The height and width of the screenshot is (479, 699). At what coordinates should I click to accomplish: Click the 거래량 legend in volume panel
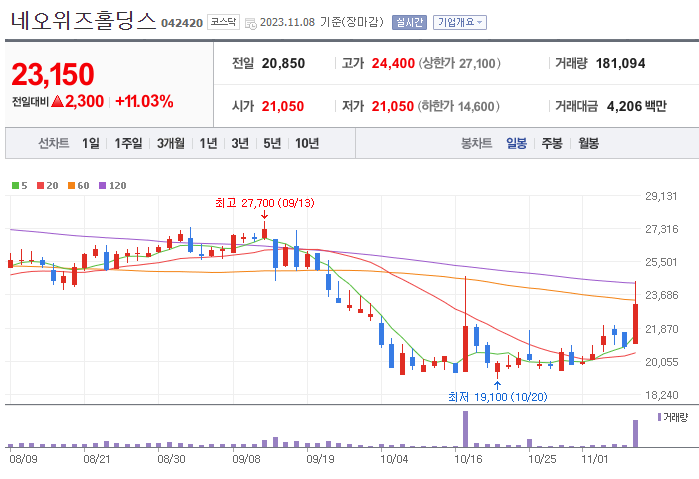point(672,417)
